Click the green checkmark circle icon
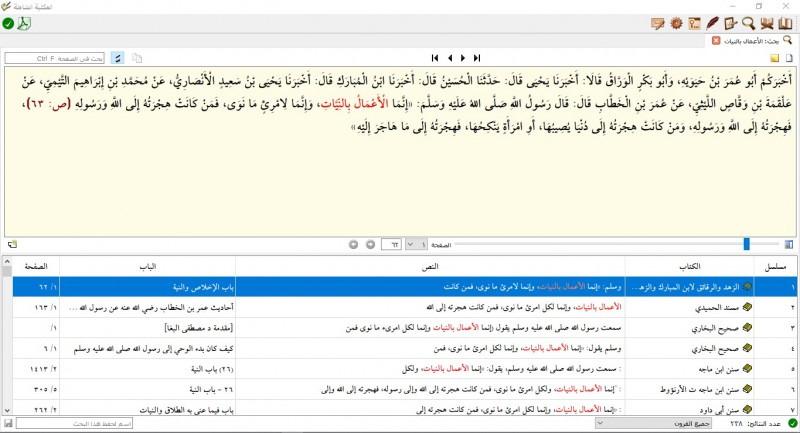This screenshot has width=800, height=433. point(8,23)
